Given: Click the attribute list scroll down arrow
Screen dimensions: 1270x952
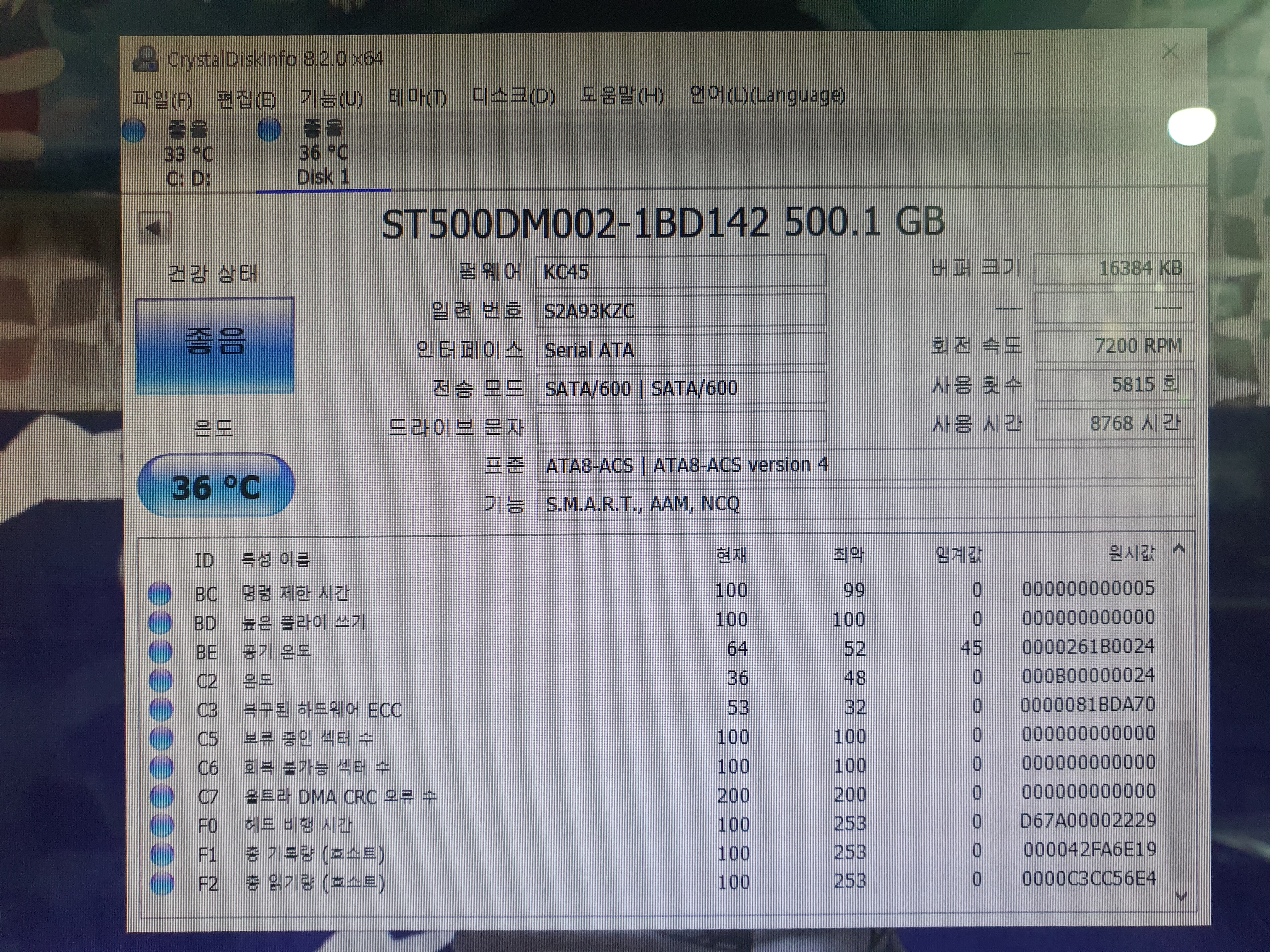Looking at the screenshot, I should pos(1181,896).
